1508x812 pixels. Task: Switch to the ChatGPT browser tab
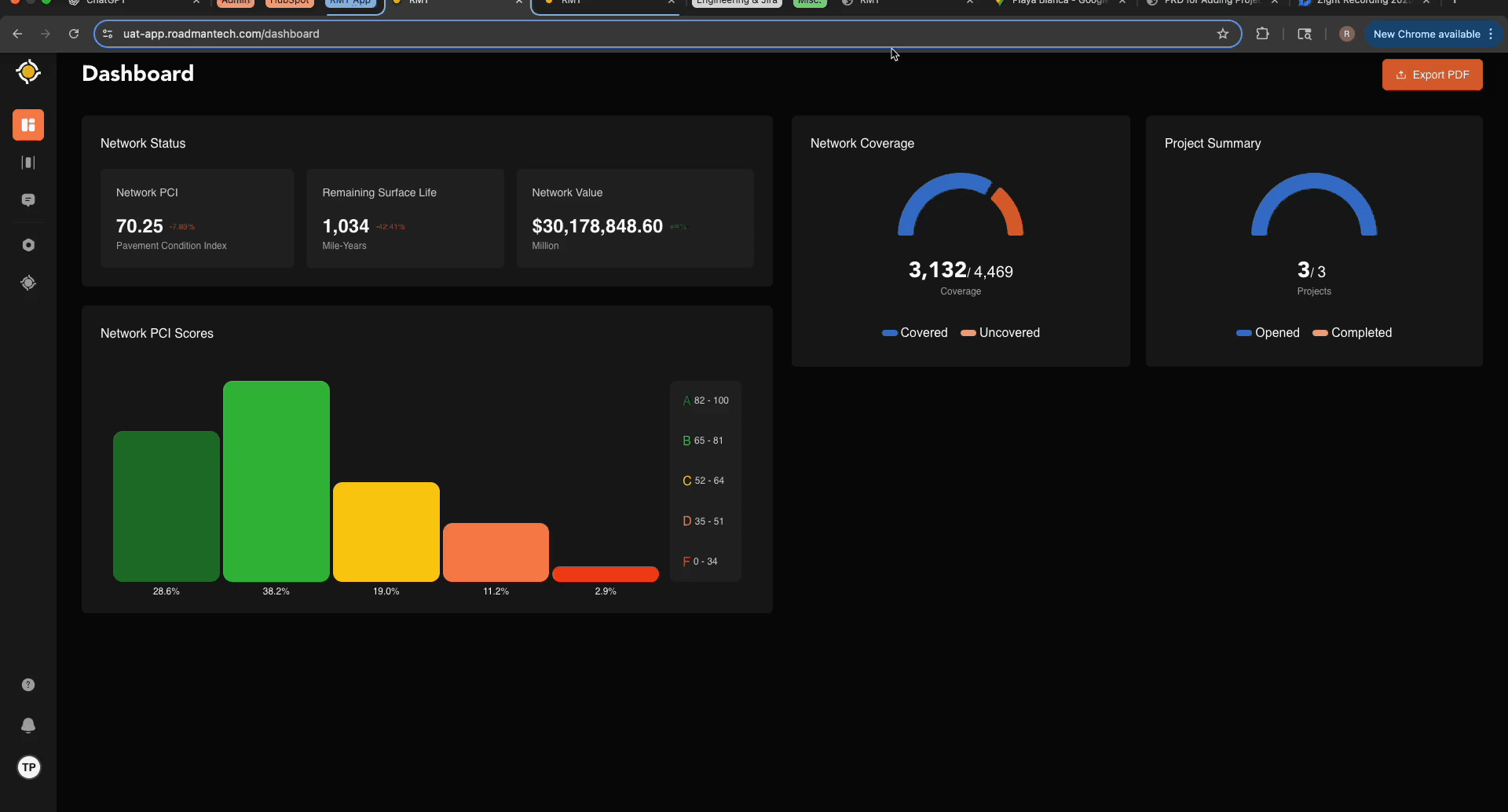pos(110,3)
